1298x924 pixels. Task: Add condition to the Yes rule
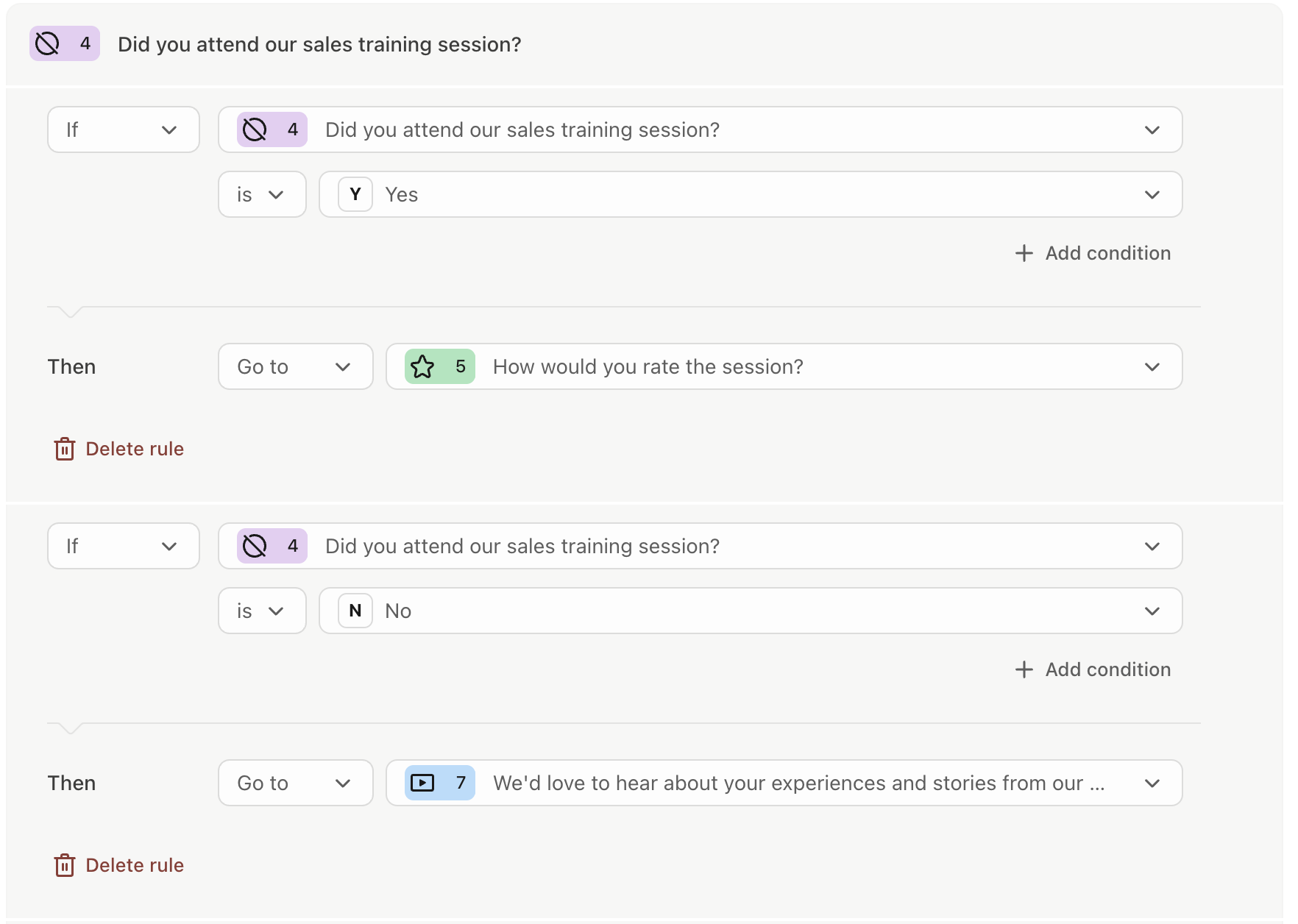tap(1093, 253)
